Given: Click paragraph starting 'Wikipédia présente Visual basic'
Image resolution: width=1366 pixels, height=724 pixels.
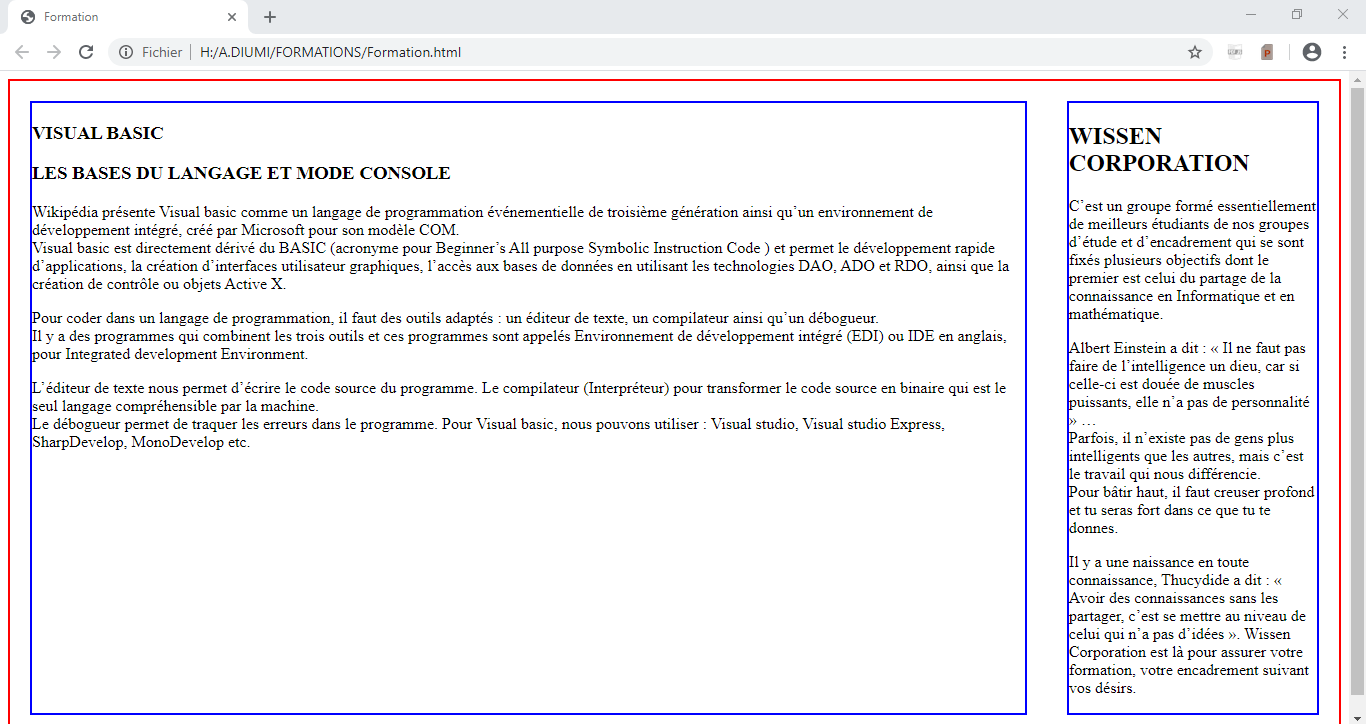Looking at the screenshot, I should pyautogui.click(x=482, y=221).
